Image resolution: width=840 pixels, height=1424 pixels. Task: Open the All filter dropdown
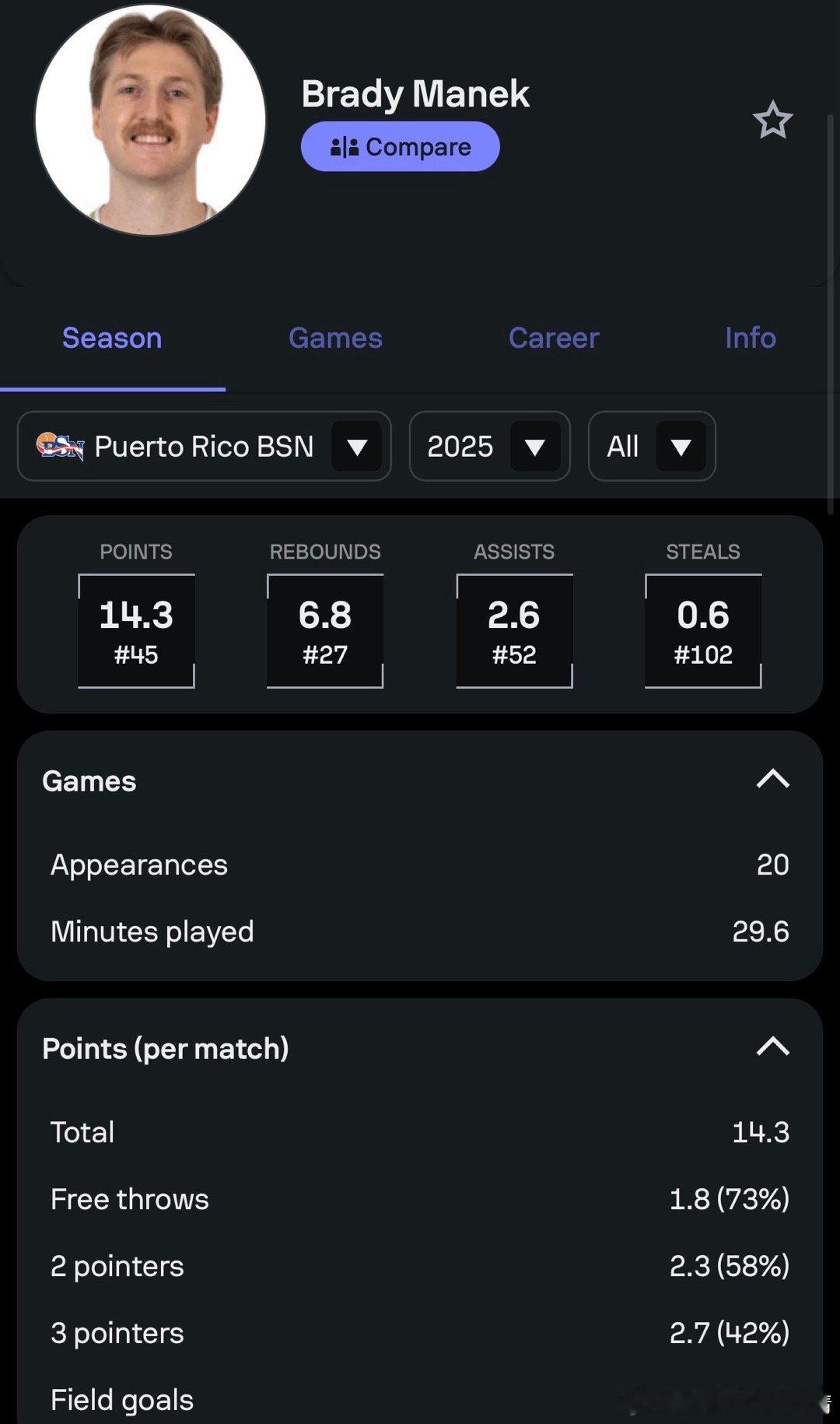[x=681, y=447]
